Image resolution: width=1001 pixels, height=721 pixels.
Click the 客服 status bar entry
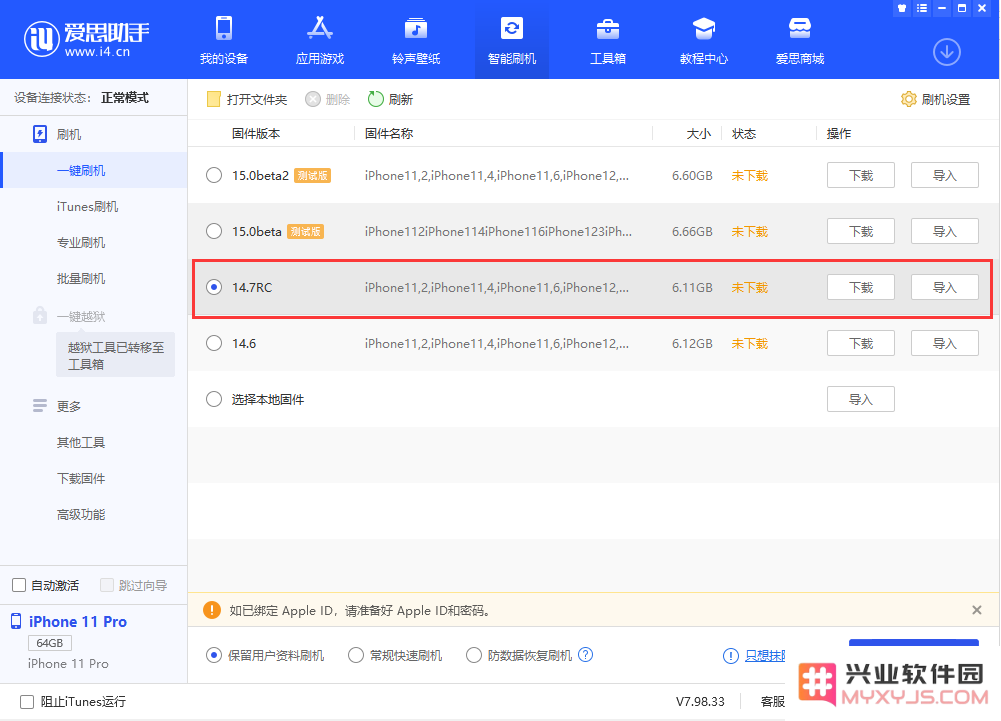tap(772, 701)
